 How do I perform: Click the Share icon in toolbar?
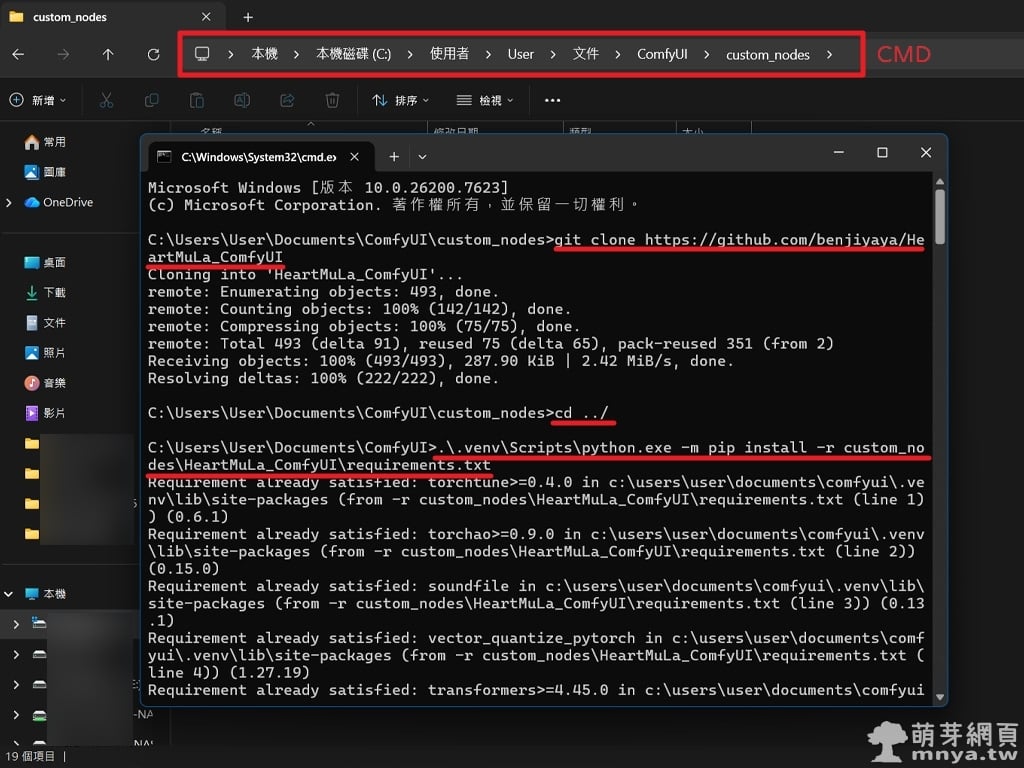pos(287,100)
